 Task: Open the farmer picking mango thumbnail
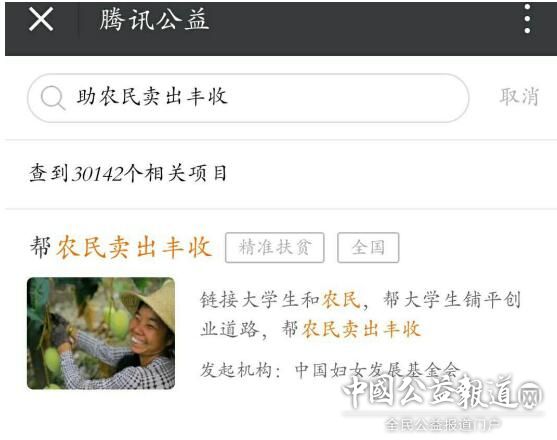pyautogui.click(x=101, y=333)
